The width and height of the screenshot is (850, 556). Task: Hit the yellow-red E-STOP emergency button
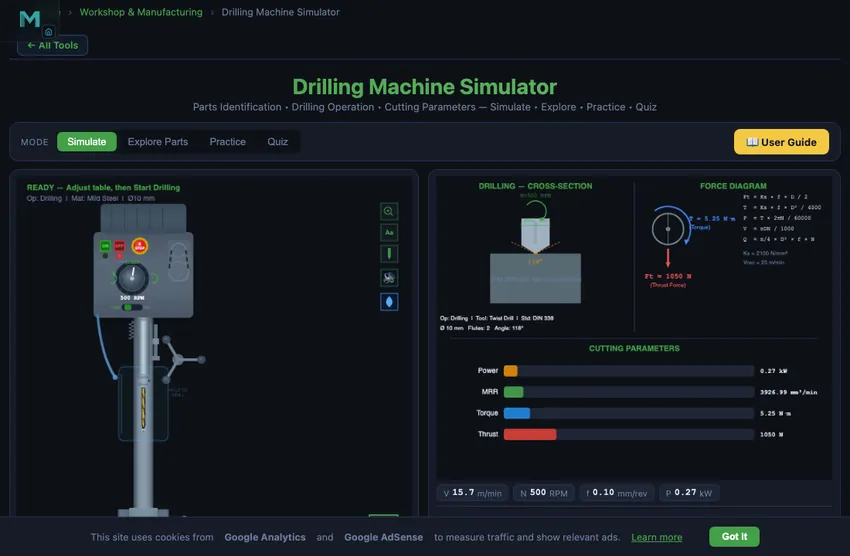tap(139, 246)
